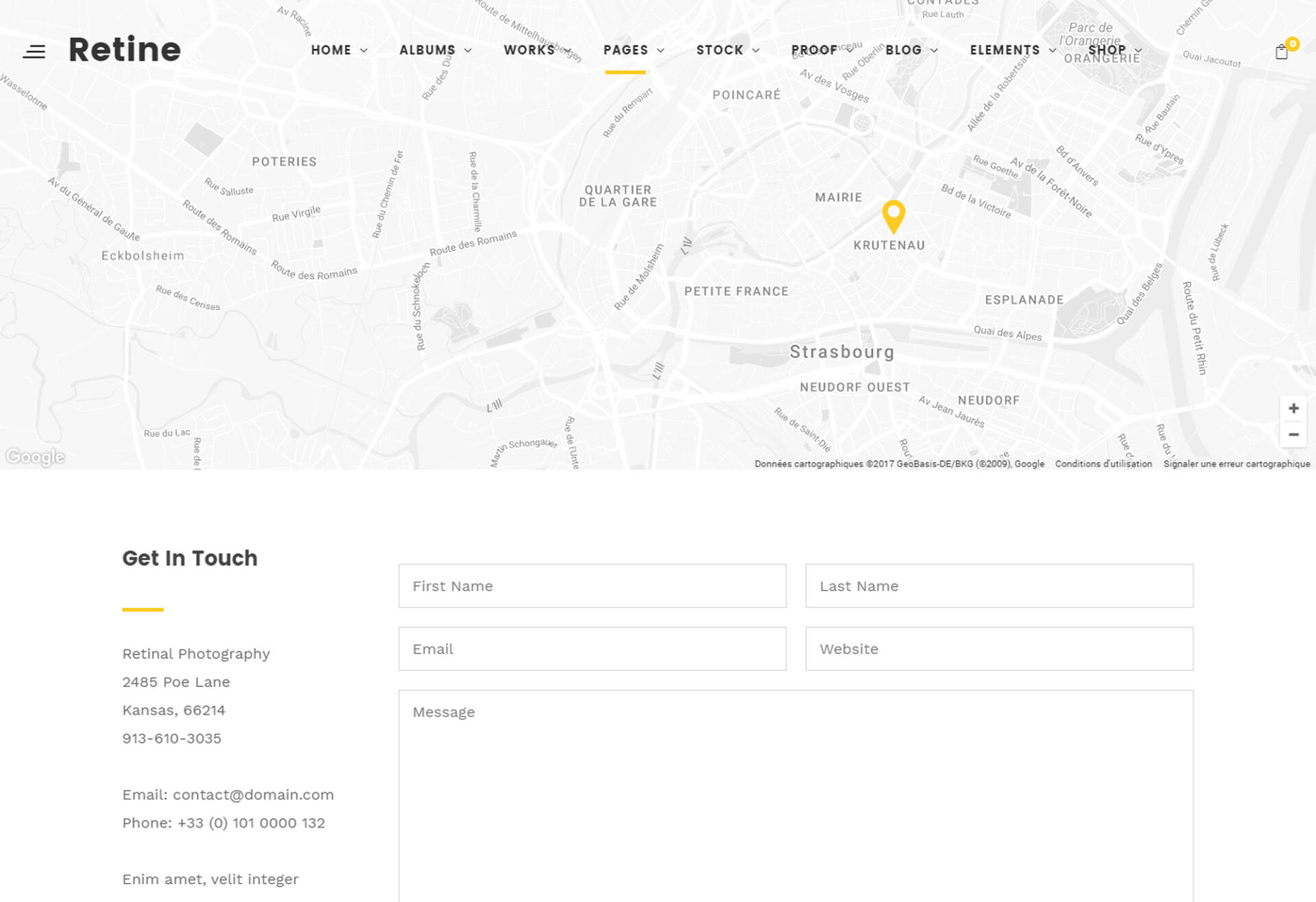Zoom out the map with minus button
Screen dimensions: 1316x902
click(1293, 435)
